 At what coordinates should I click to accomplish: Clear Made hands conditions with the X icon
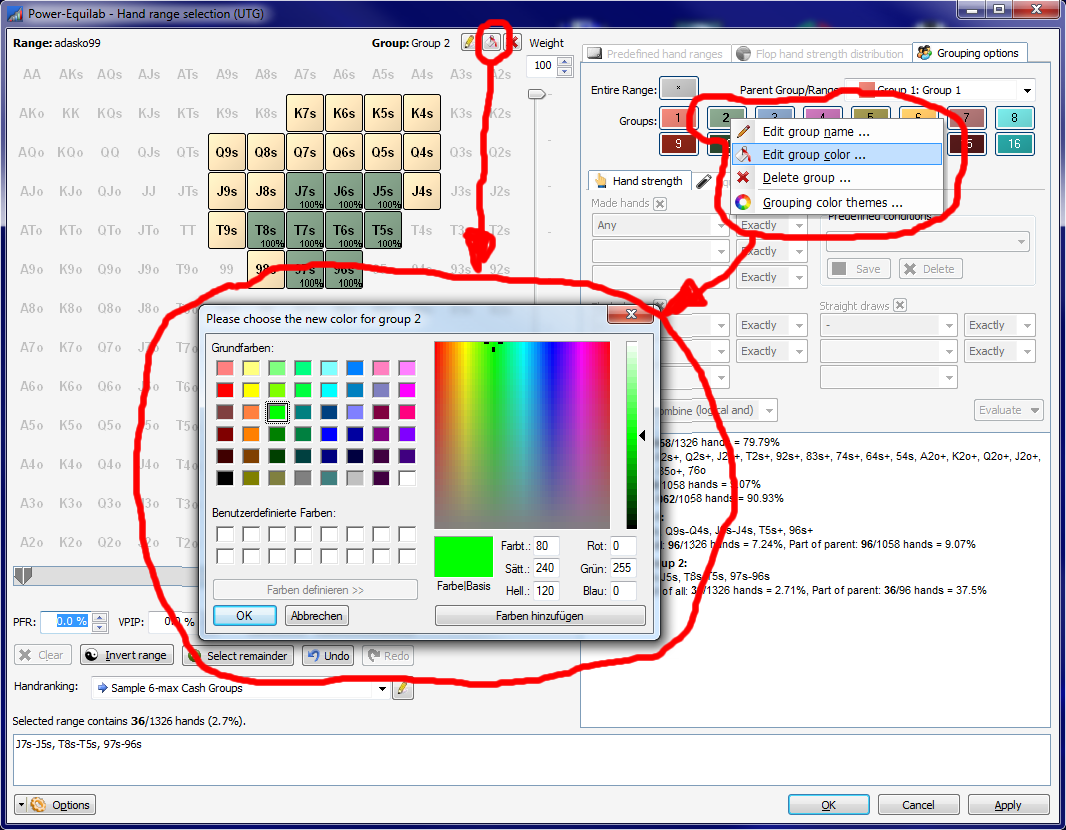(660, 203)
